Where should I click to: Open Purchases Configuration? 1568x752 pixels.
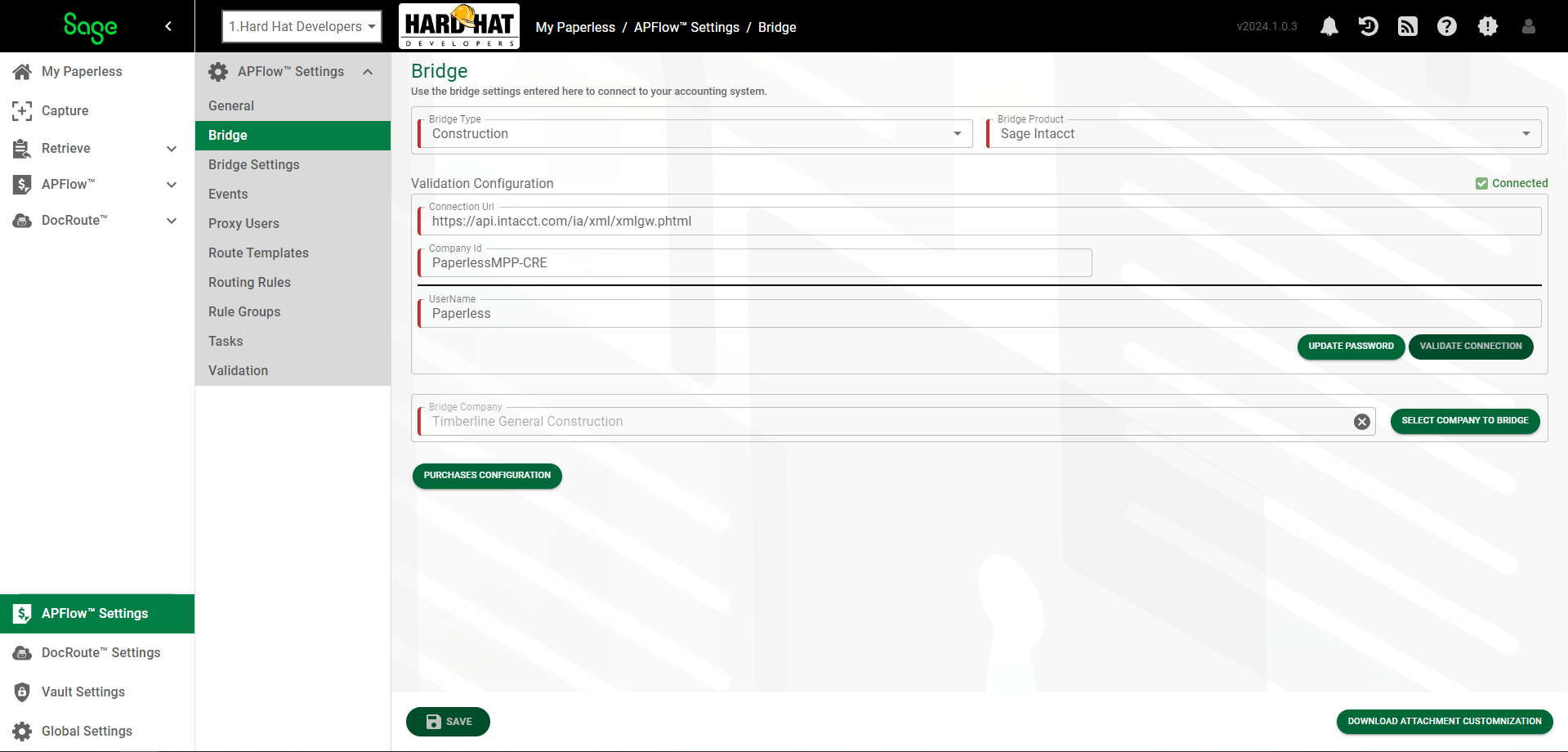tap(487, 476)
